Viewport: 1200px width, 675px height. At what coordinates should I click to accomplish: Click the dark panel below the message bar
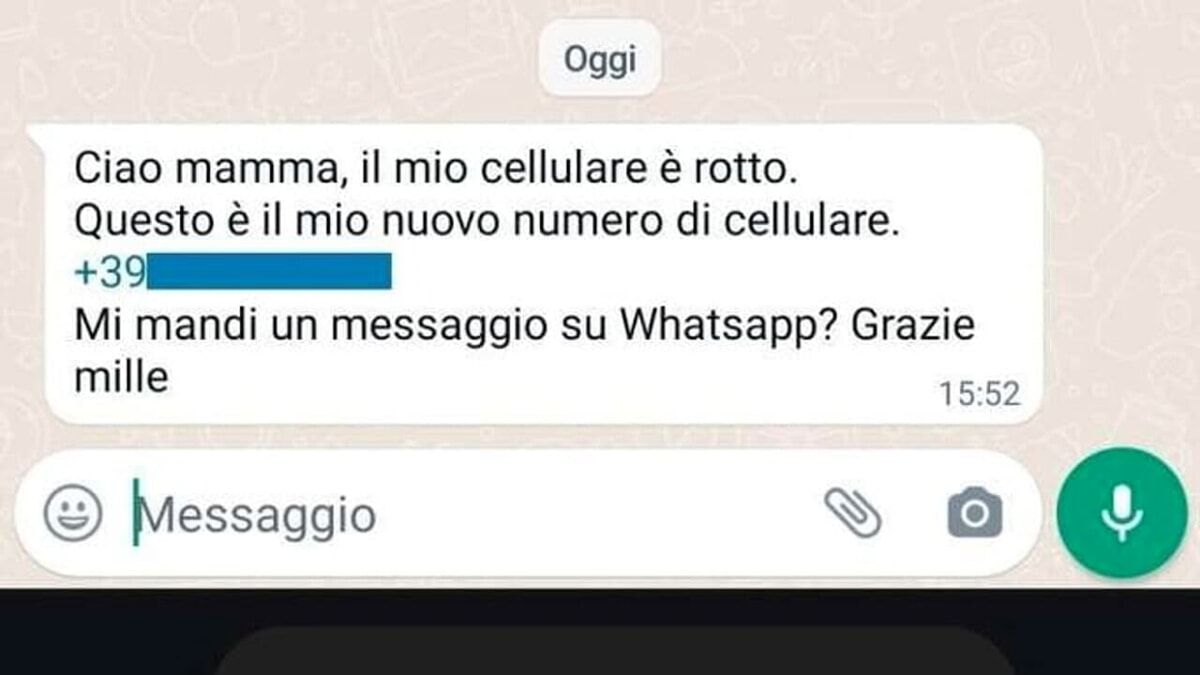(600, 632)
